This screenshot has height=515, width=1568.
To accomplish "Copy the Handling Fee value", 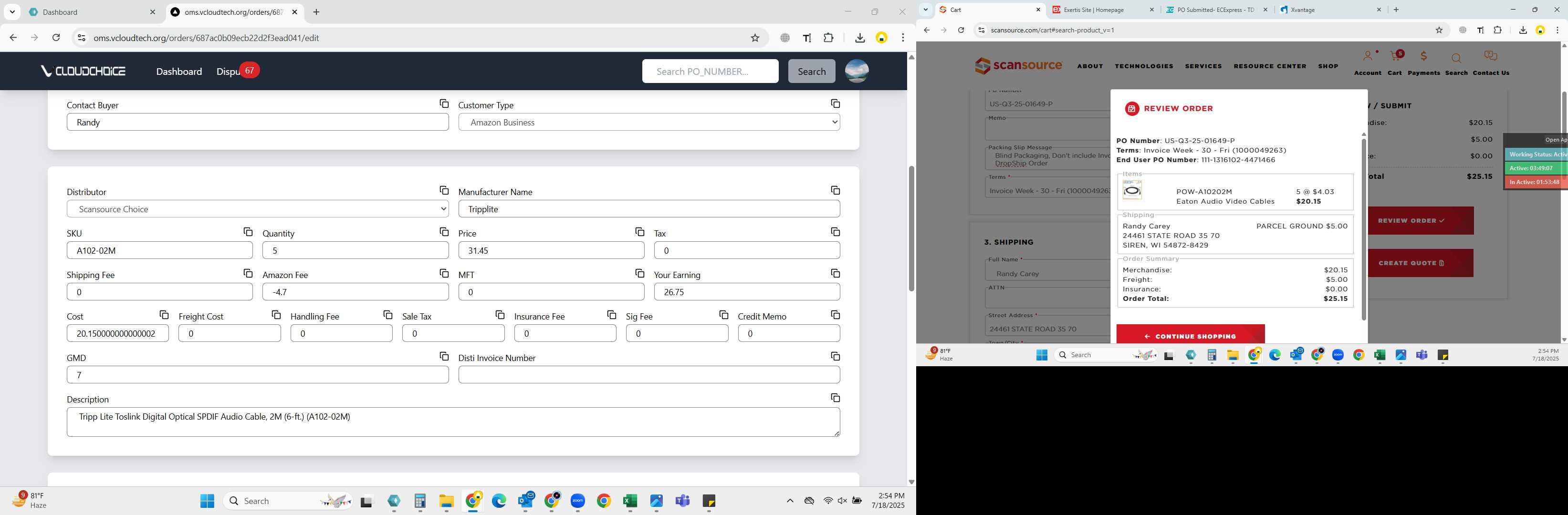I will tap(388, 315).
